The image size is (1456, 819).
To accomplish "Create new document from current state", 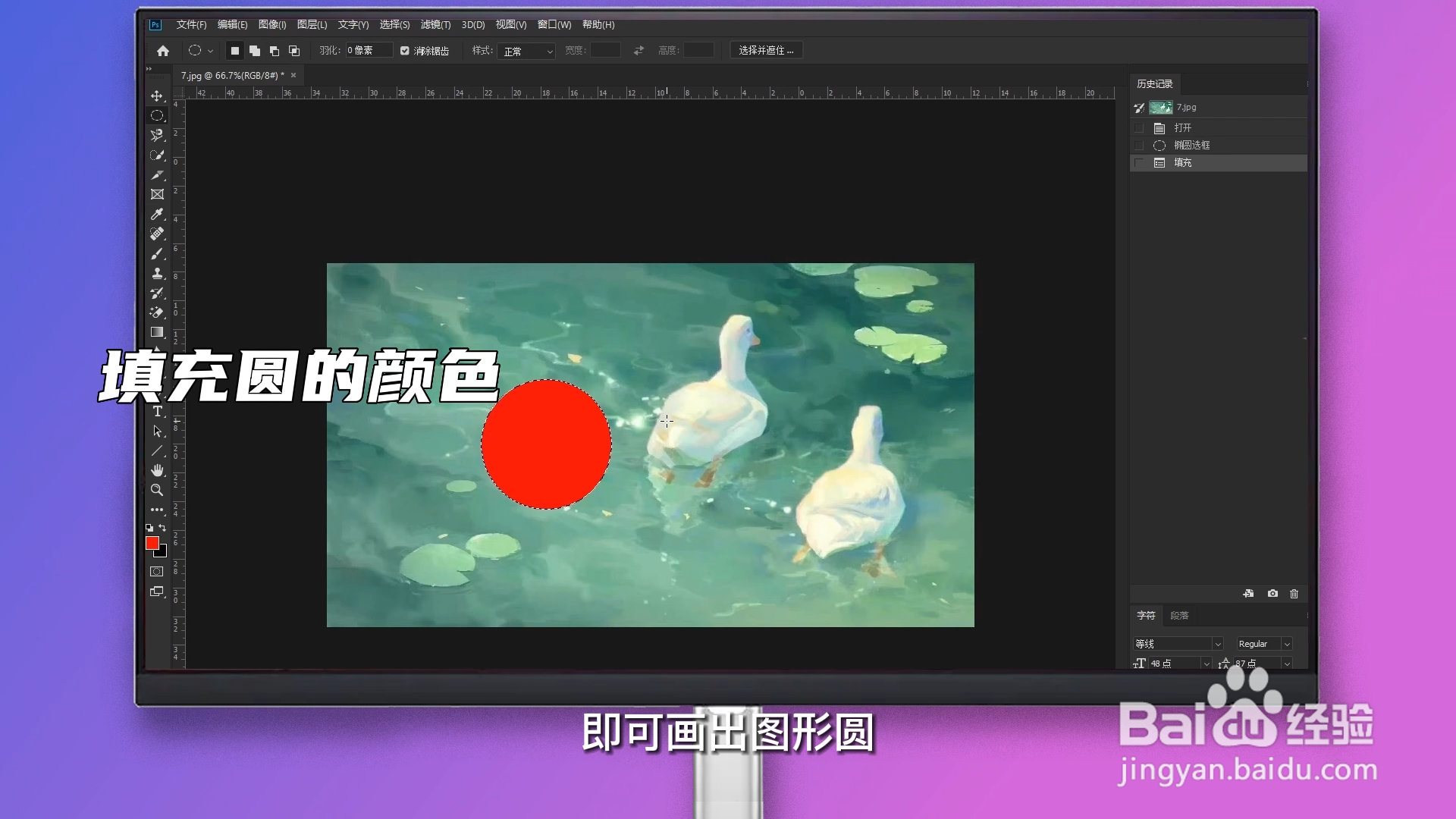I will [1248, 594].
